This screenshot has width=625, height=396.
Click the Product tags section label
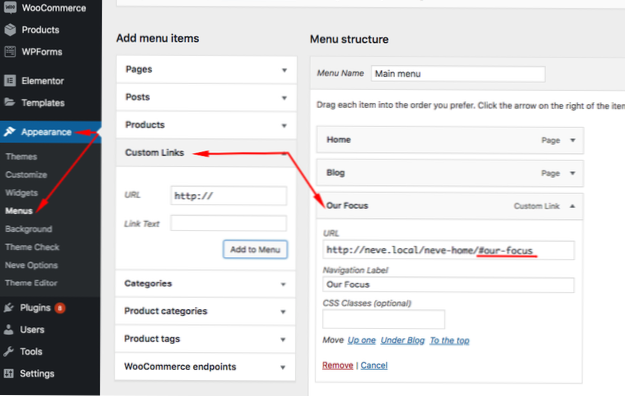point(152,339)
